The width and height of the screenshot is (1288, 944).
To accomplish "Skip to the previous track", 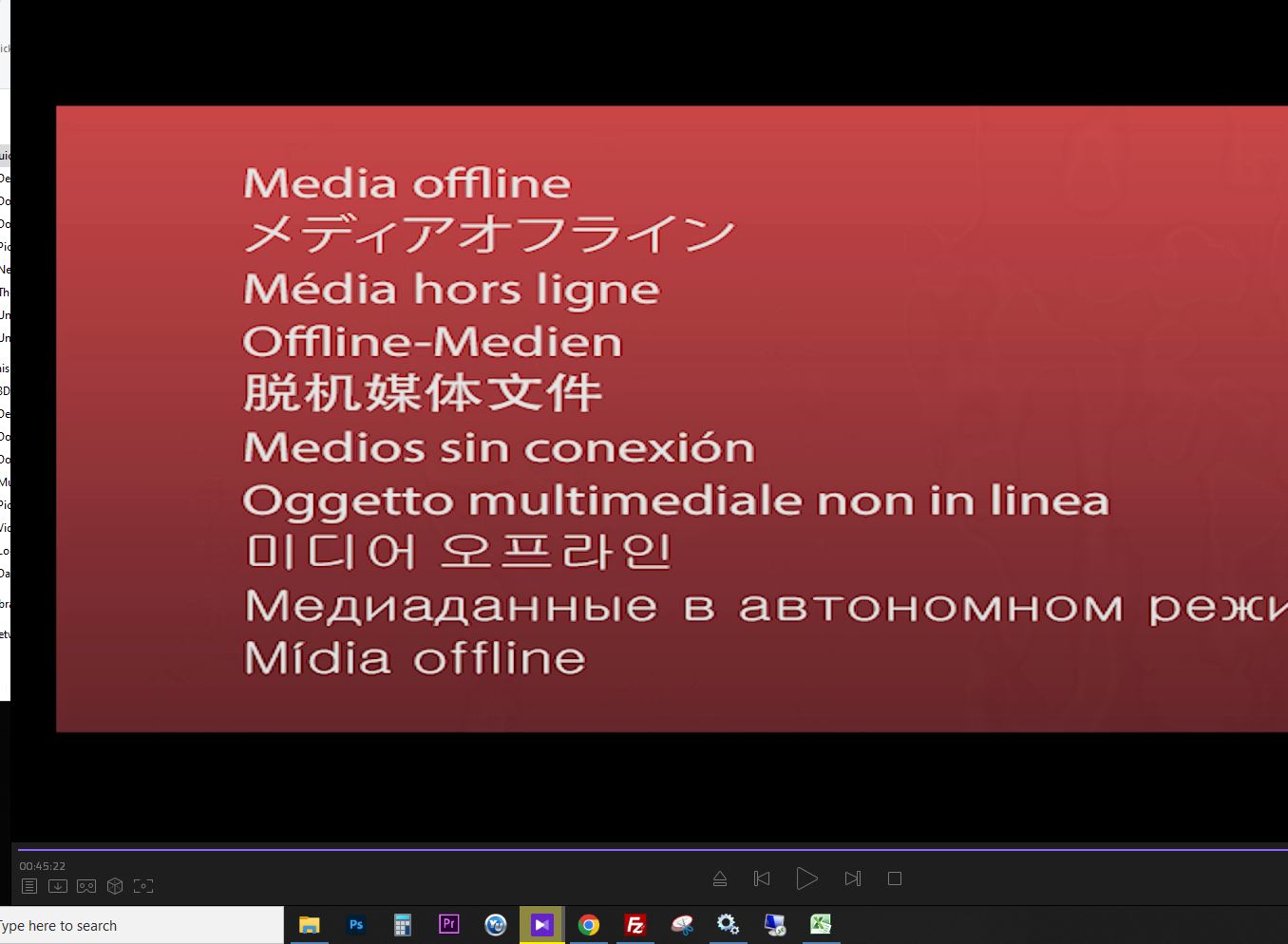I will coord(762,878).
